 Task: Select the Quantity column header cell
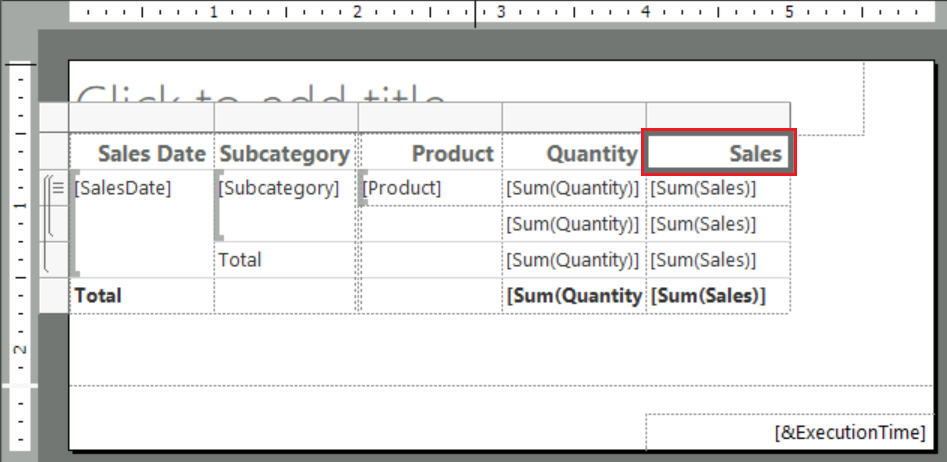574,154
